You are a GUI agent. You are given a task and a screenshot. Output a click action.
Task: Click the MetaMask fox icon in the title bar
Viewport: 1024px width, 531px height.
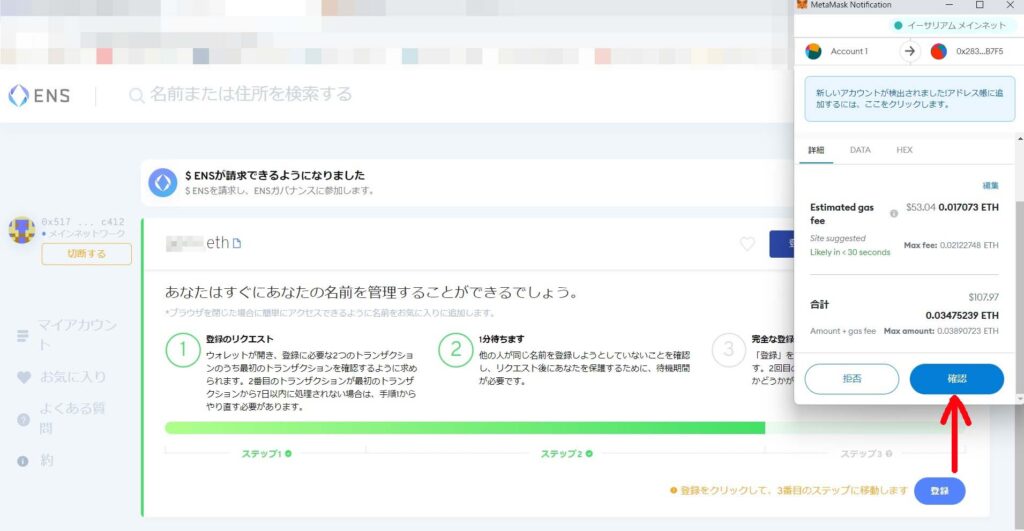pyautogui.click(x=802, y=5)
